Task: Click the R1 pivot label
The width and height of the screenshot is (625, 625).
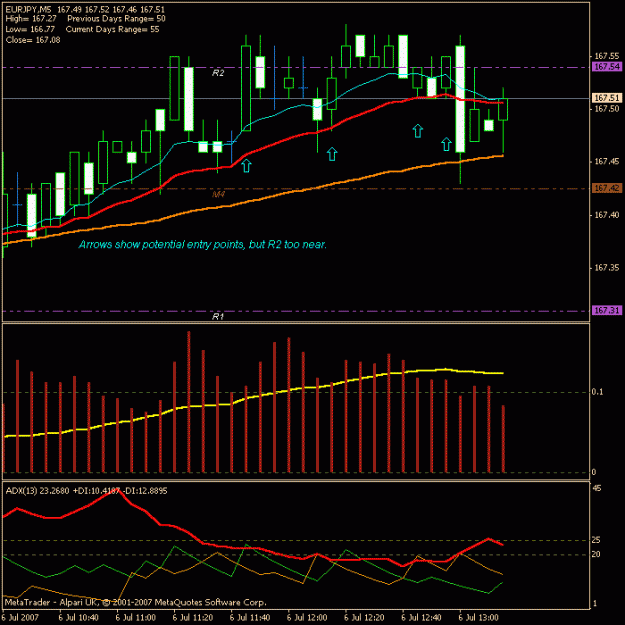Action: pos(218,316)
